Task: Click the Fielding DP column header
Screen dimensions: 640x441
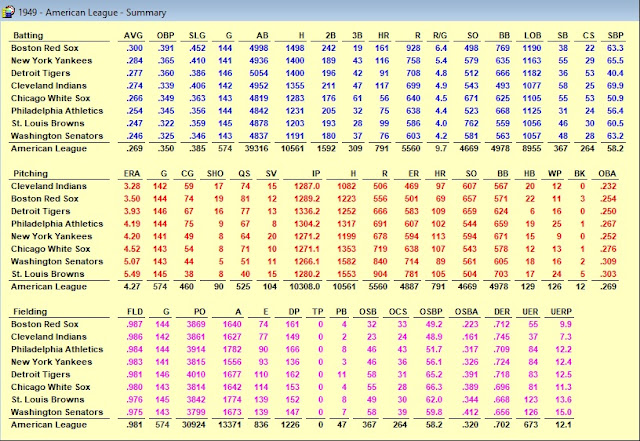Action: (x=294, y=312)
